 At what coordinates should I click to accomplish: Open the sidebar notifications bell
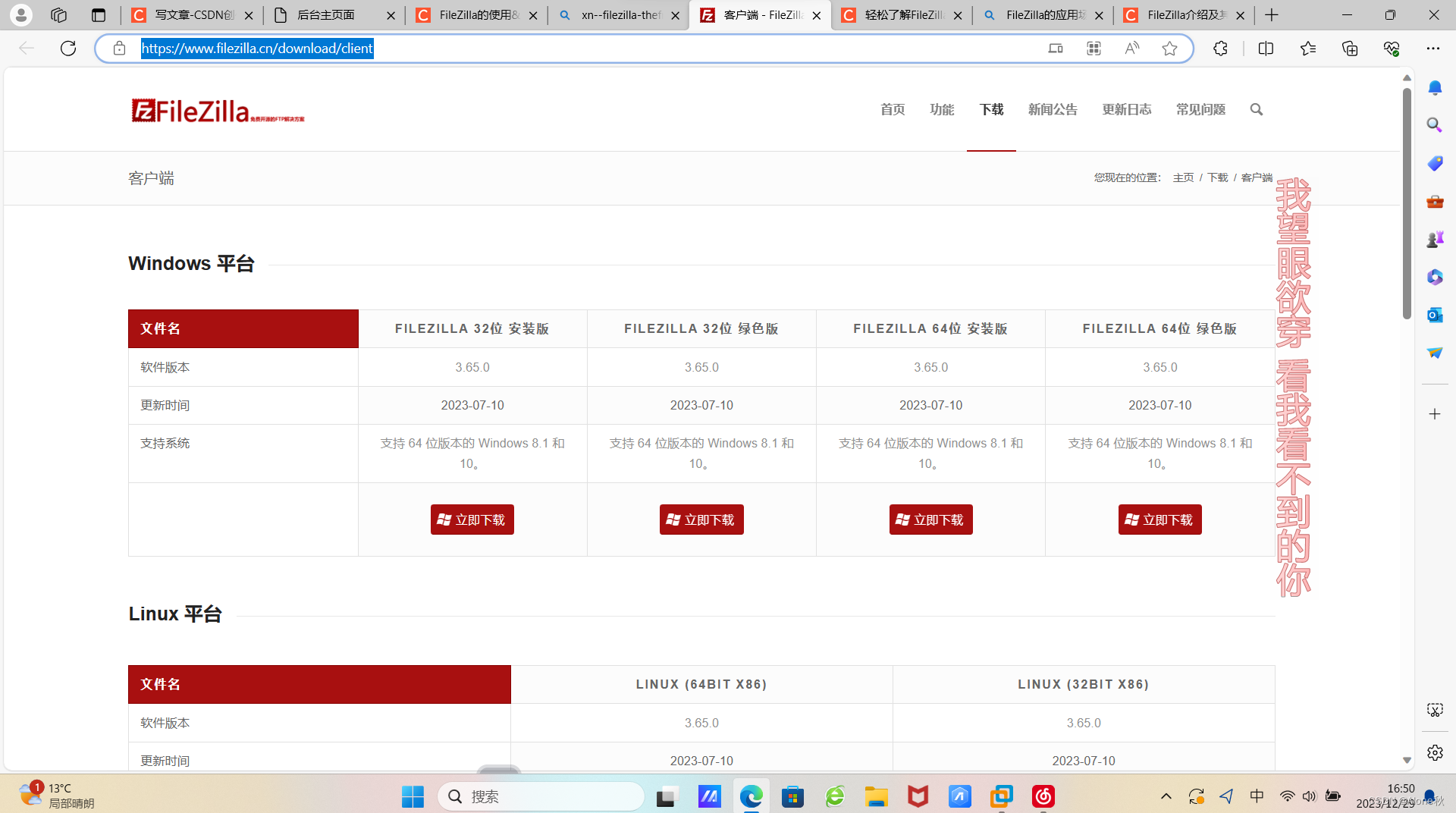tap(1435, 88)
